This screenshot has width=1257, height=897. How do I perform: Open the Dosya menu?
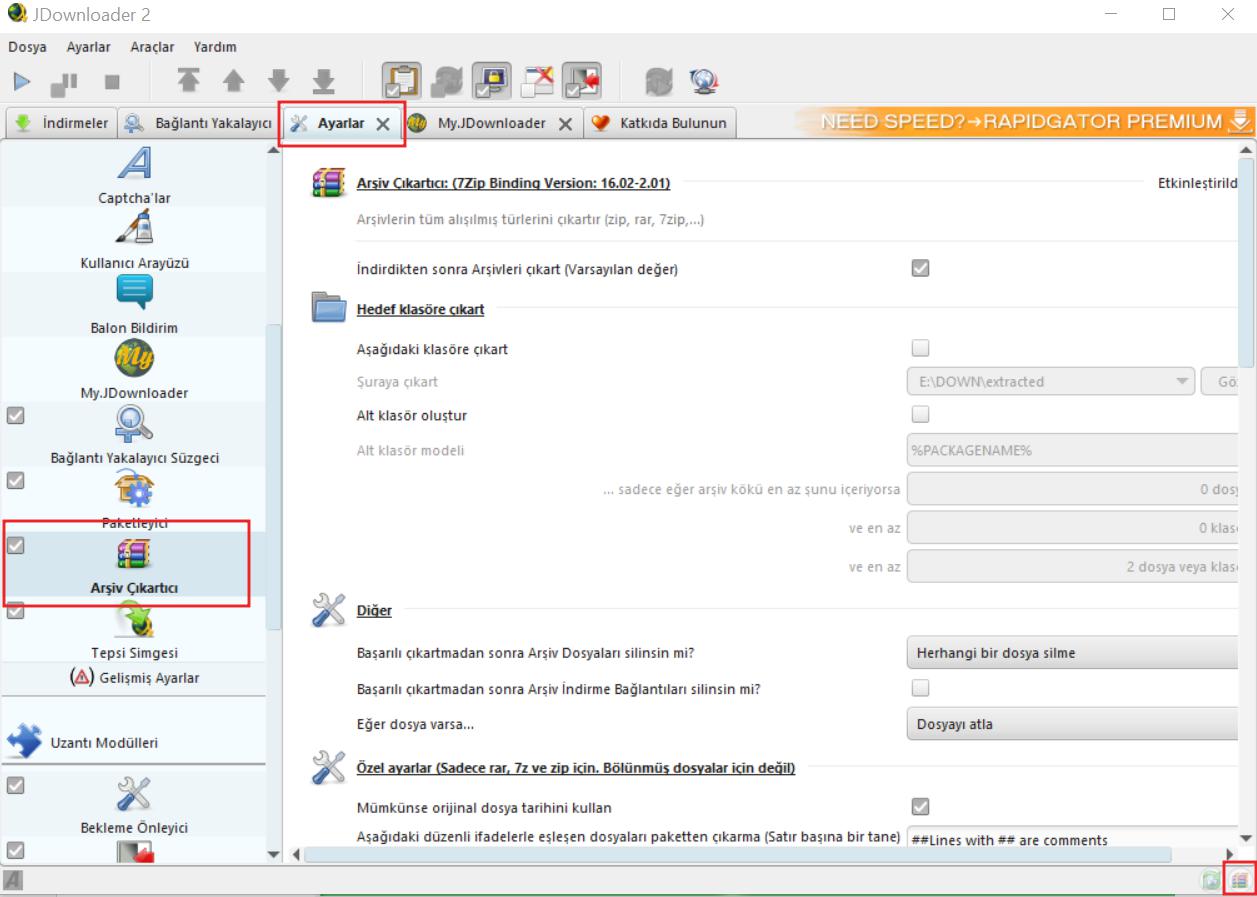pos(27,47)
